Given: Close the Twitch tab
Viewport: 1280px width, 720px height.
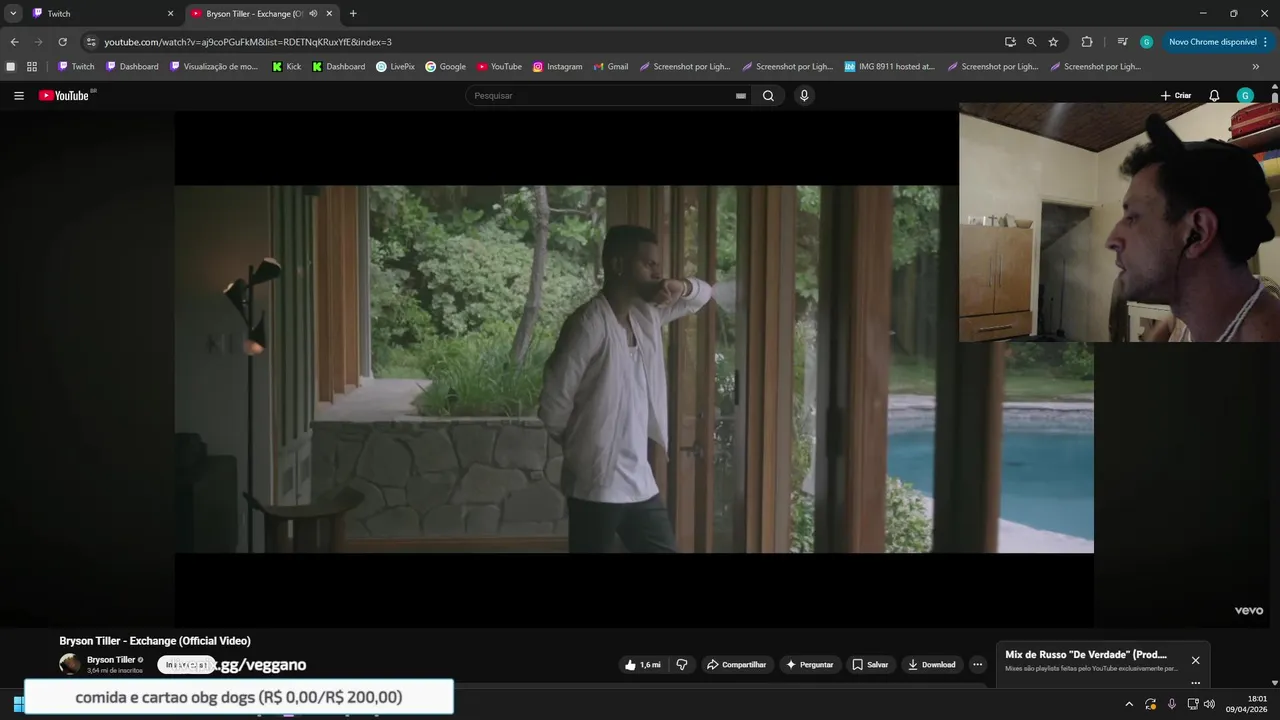Looking at the screenshot, I should point(170,14).
